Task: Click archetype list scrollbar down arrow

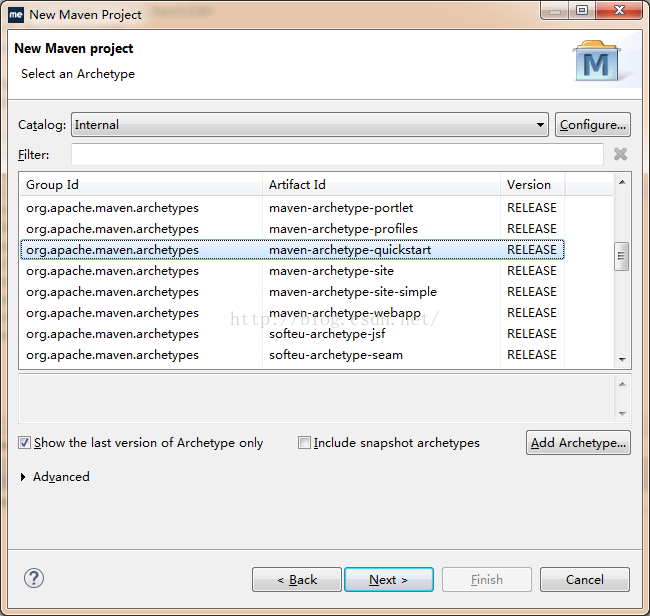Action: (622, 359)
